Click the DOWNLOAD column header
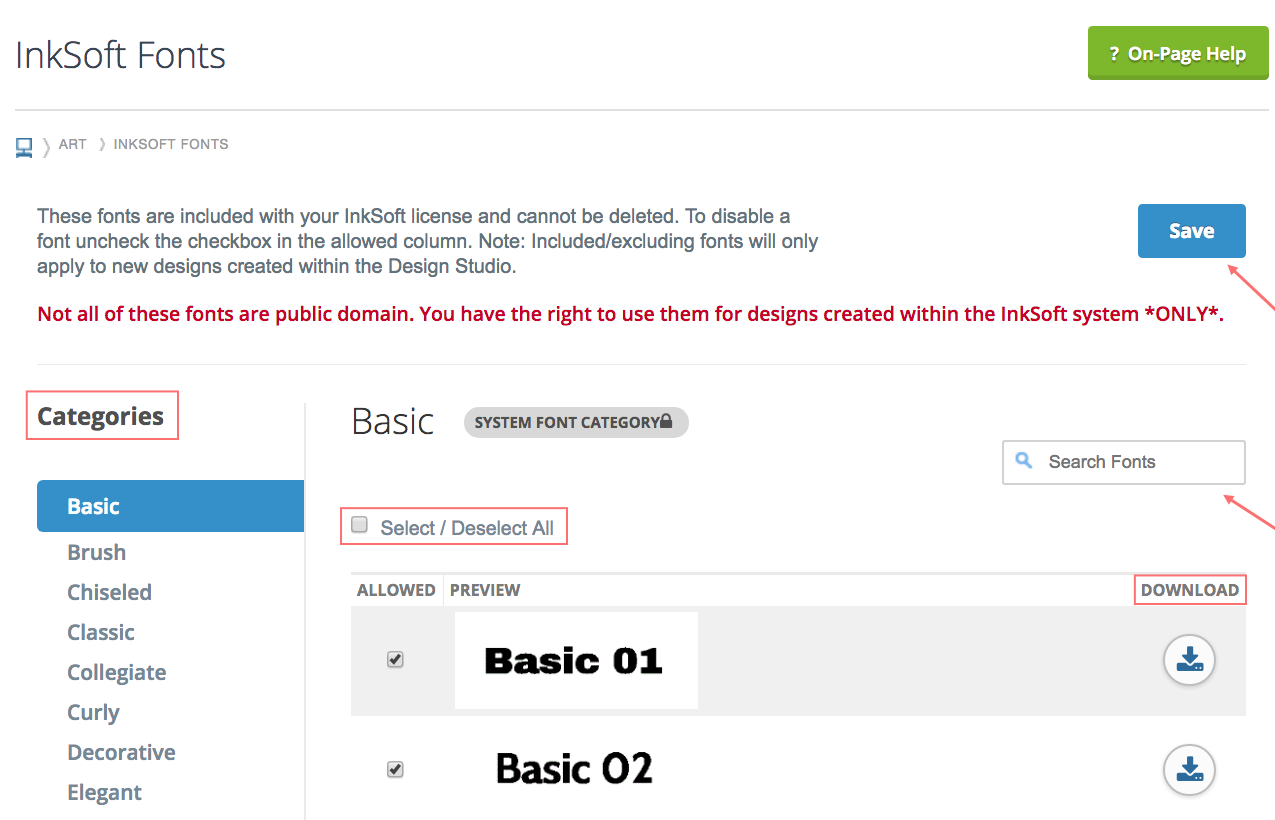Screen dimensions: 1275x820 point(1189,590)
